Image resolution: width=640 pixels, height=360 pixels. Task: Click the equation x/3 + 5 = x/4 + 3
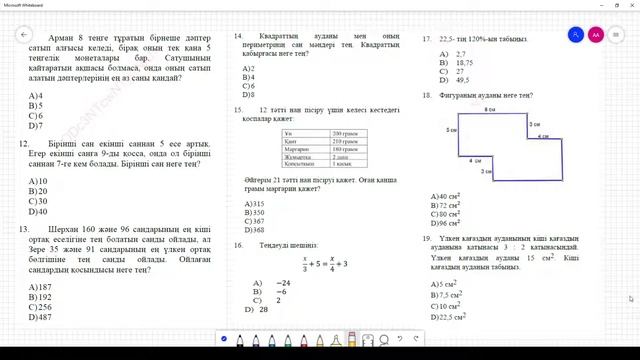[325, 264]
